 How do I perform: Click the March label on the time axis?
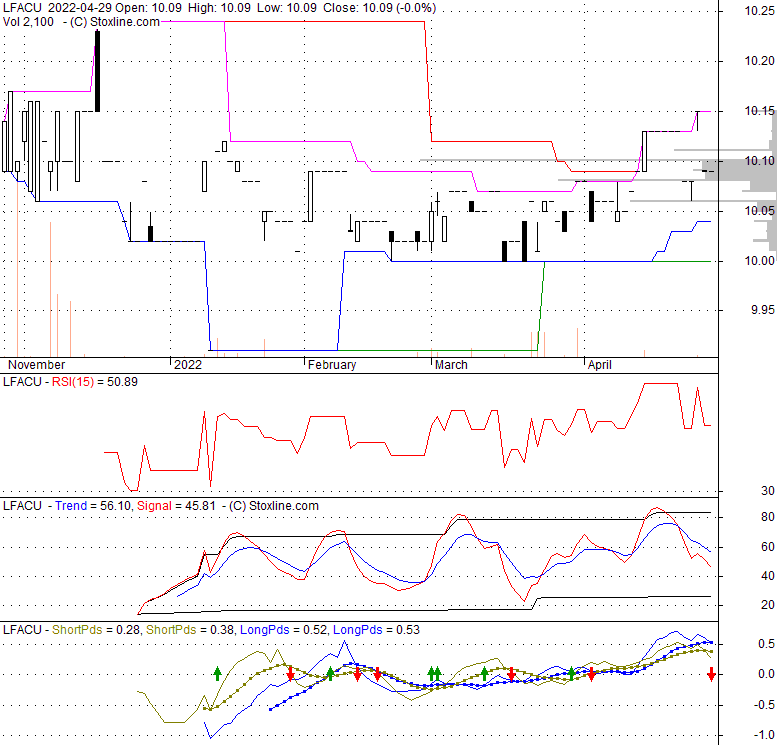pos(451,365)
